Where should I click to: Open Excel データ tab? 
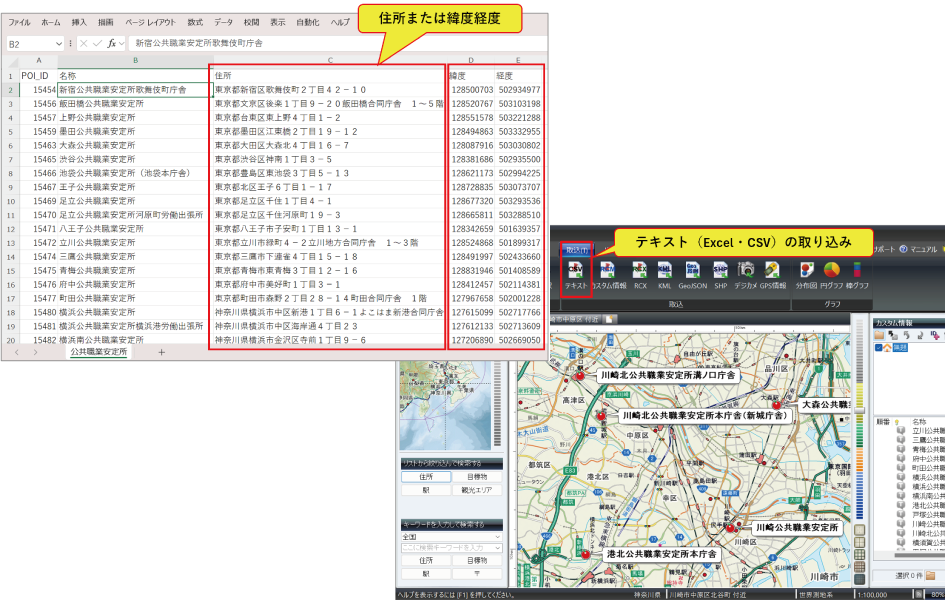click(223, 22)
